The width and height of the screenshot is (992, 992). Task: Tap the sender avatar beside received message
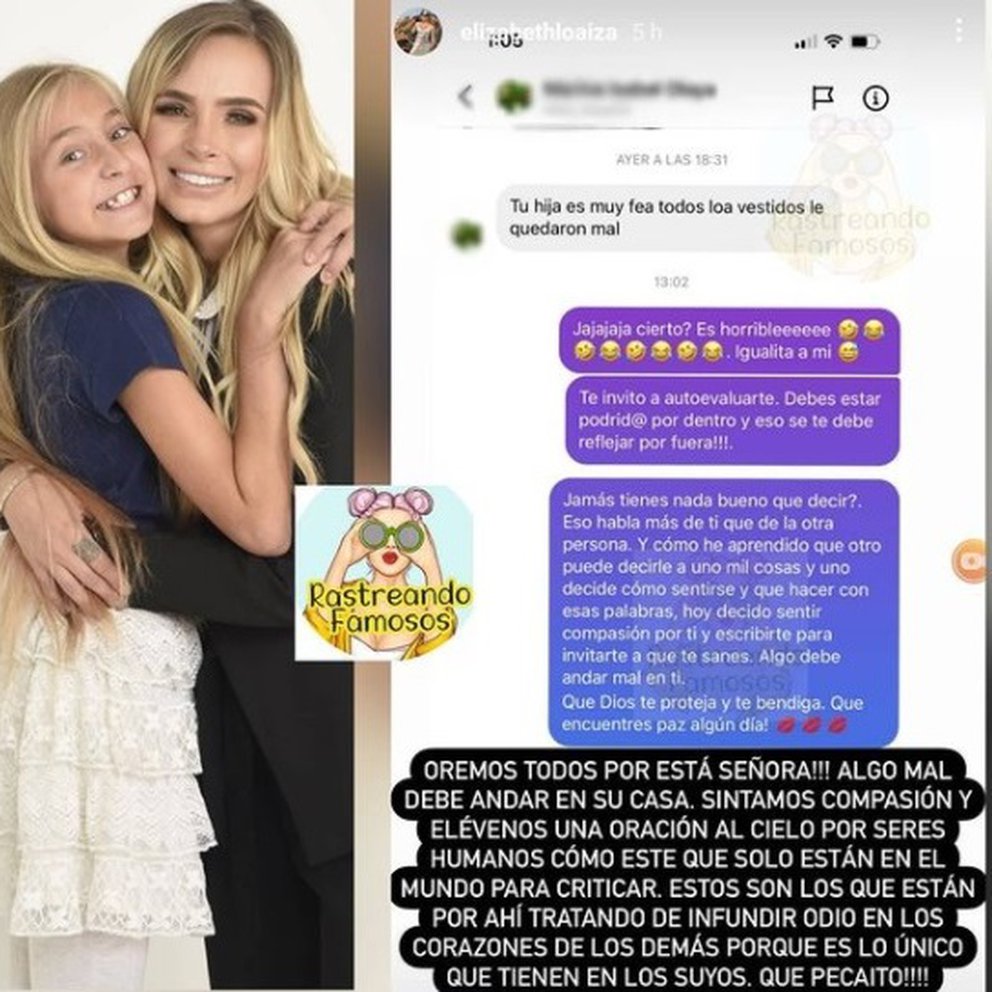click(x=468, y=233)
